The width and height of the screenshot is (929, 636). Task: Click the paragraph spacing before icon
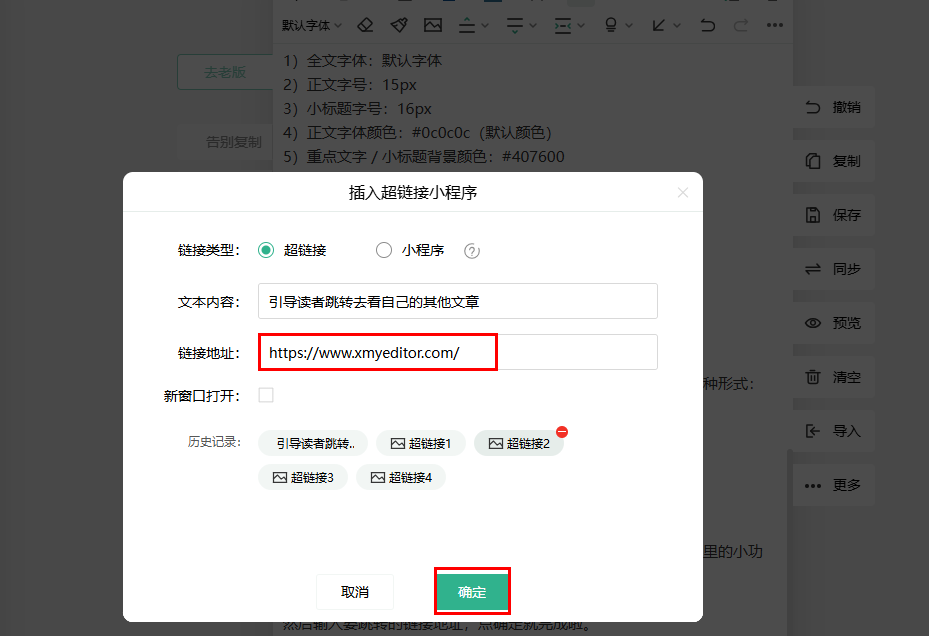pos(467,25)
